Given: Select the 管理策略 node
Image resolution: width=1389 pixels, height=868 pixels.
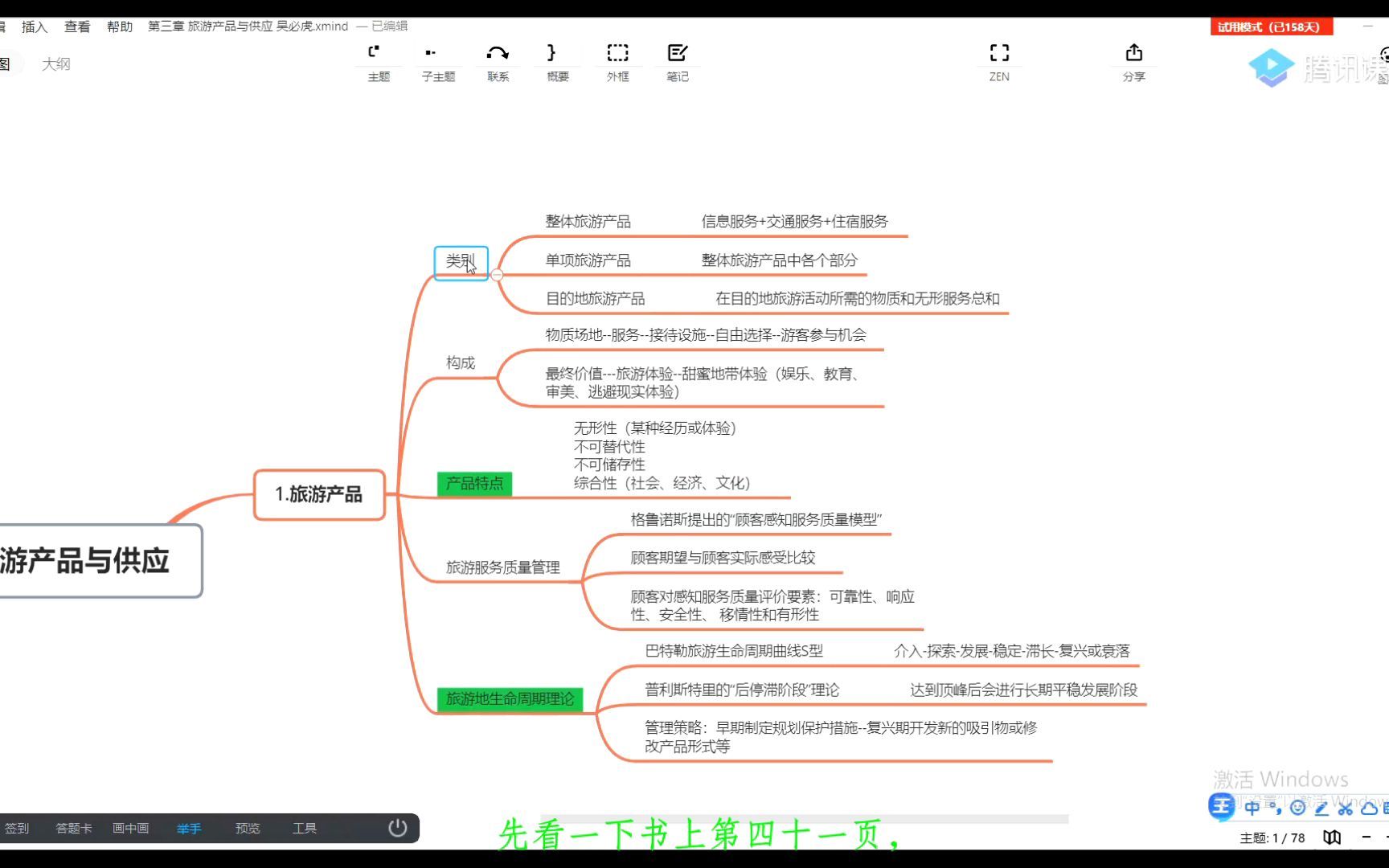Looking at the screenshot, I should point(841,737).
